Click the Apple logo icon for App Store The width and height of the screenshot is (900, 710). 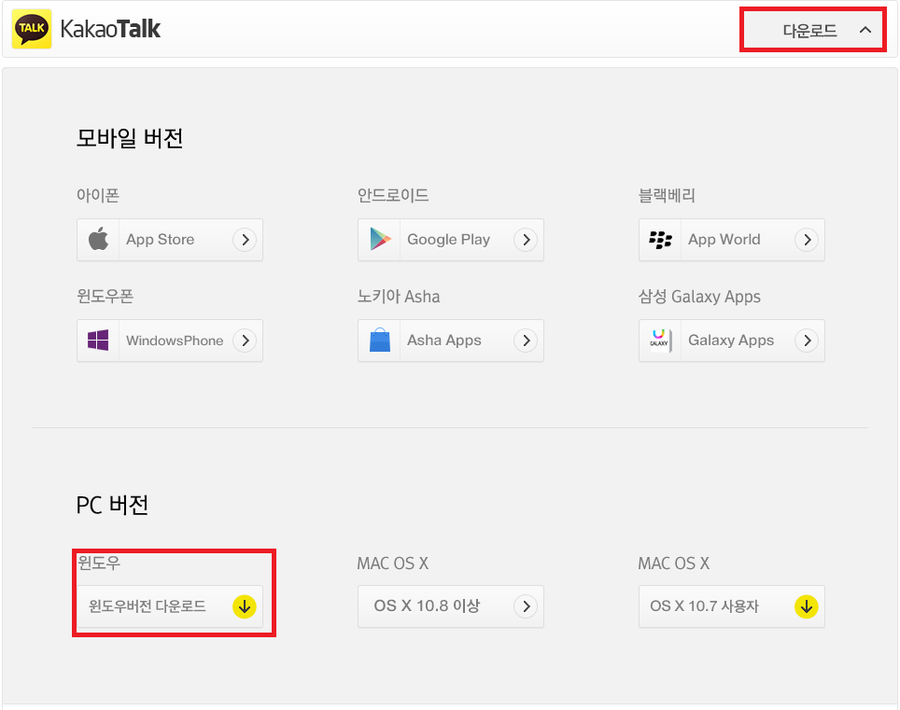coord(98,240)
